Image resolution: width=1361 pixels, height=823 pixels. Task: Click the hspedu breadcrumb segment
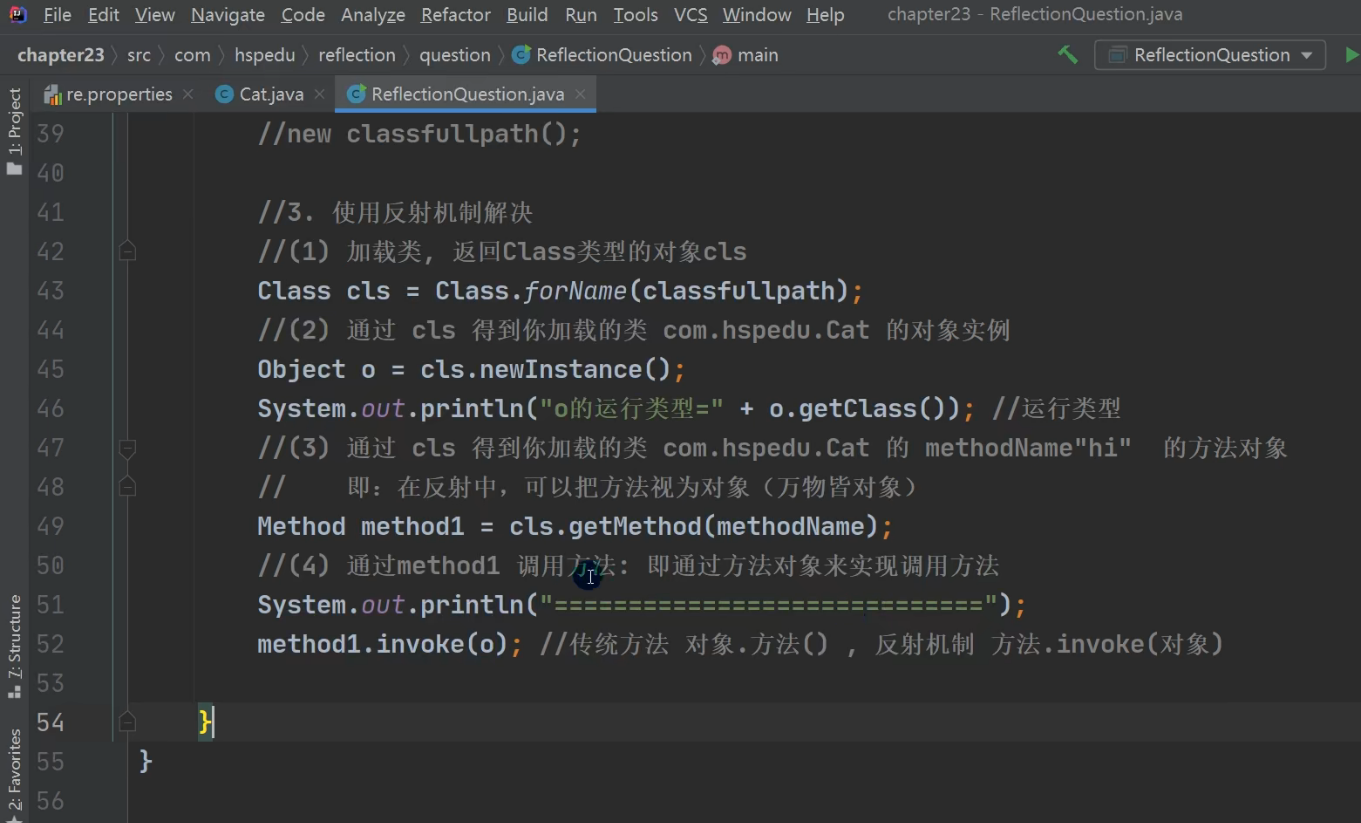(265, 55)
